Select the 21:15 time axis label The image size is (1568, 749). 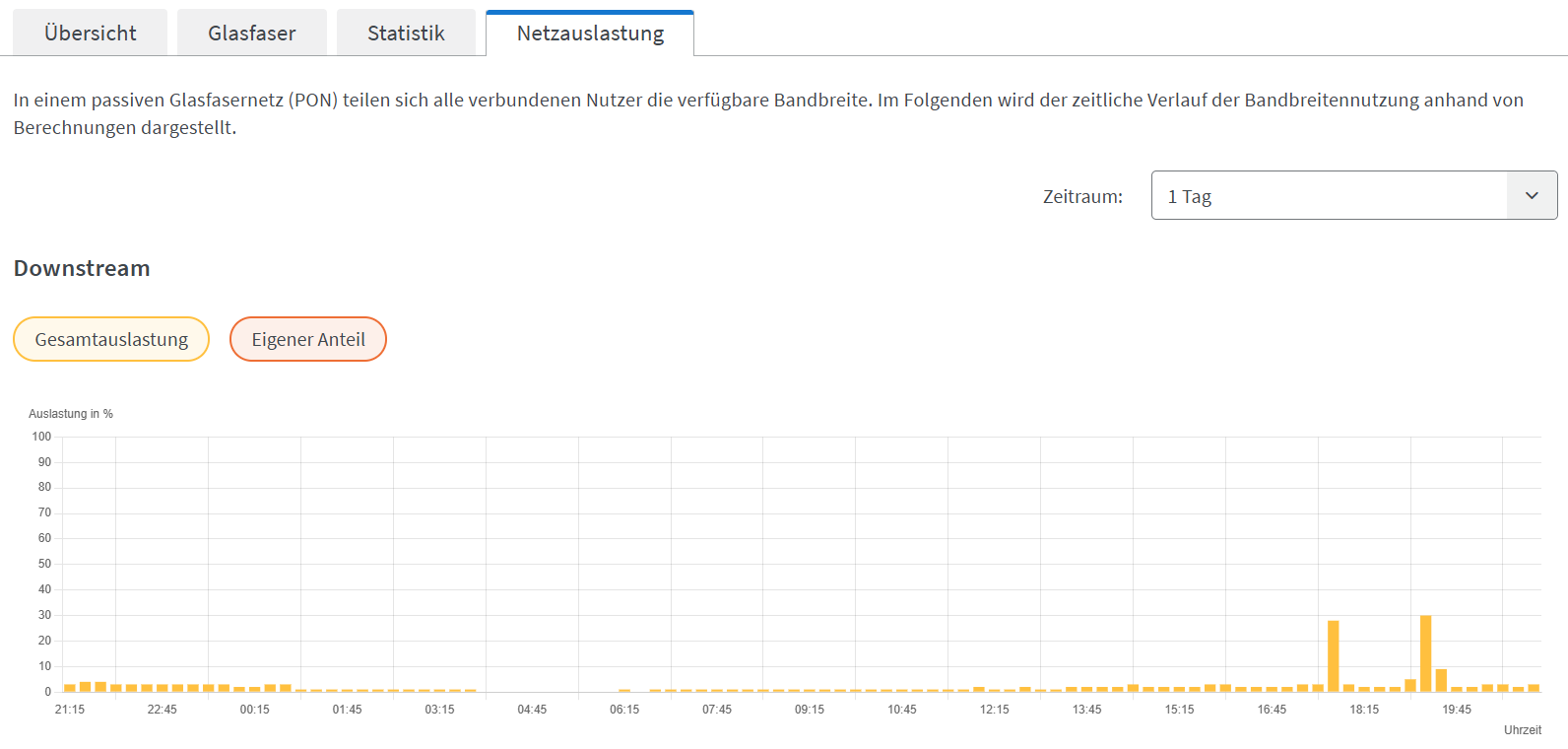pyautogui.click(x=70, y=710)
